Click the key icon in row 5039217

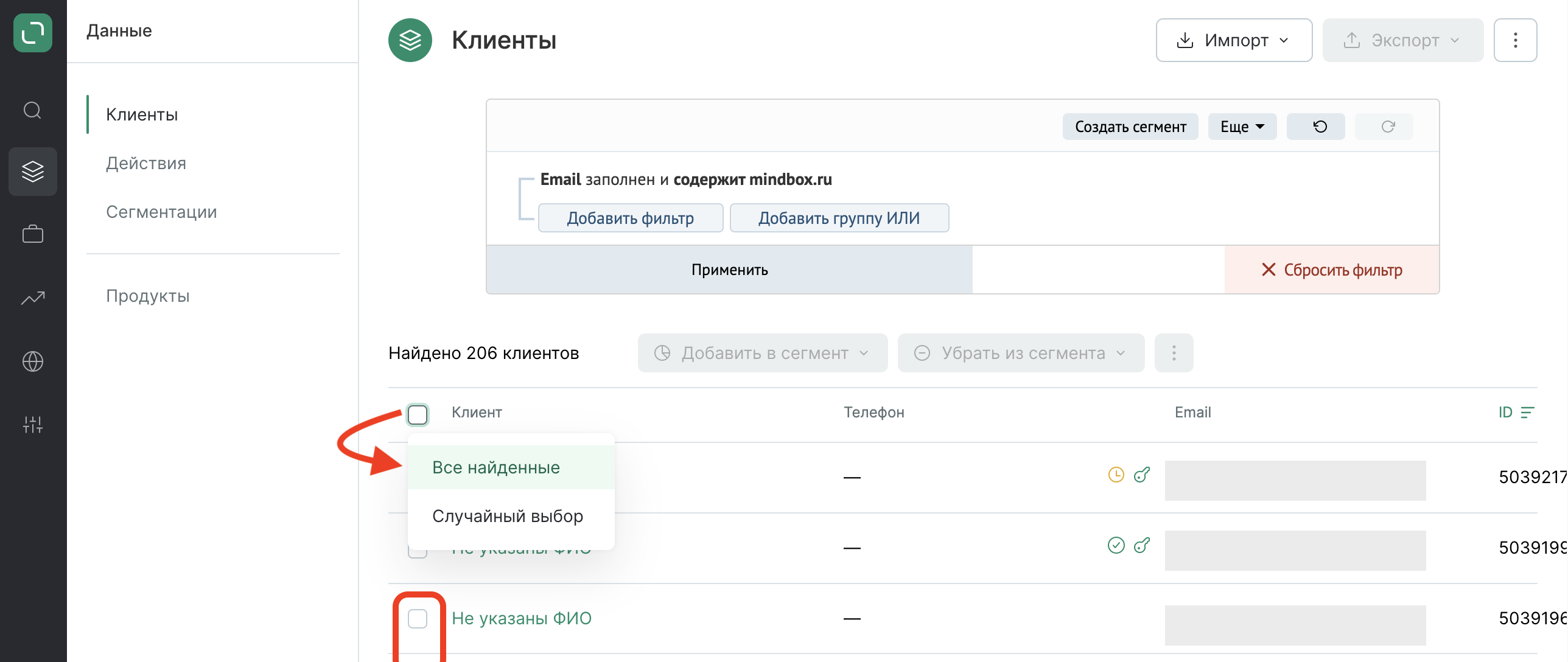[1142, 475]
